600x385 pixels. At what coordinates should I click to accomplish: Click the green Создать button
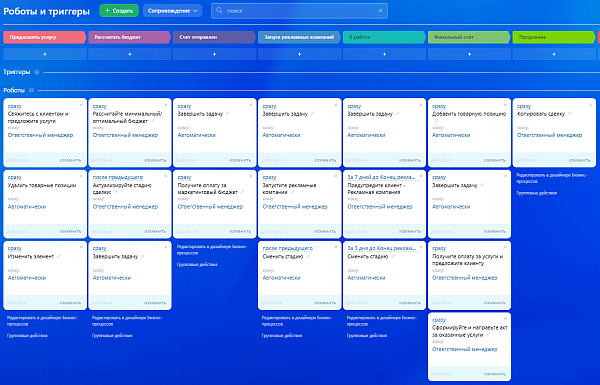coord(119,11)
